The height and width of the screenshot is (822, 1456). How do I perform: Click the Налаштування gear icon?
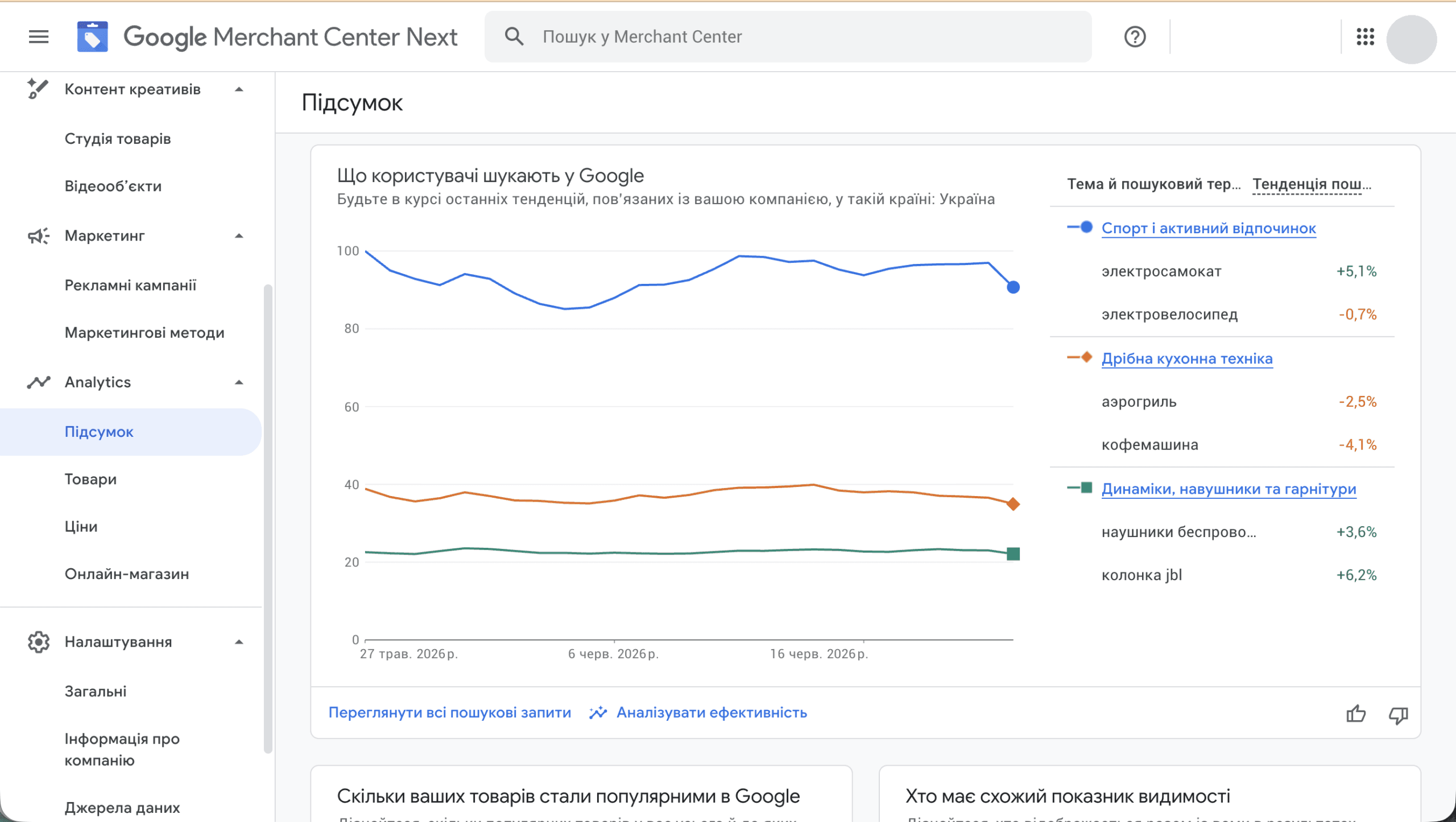coord(38,642)
